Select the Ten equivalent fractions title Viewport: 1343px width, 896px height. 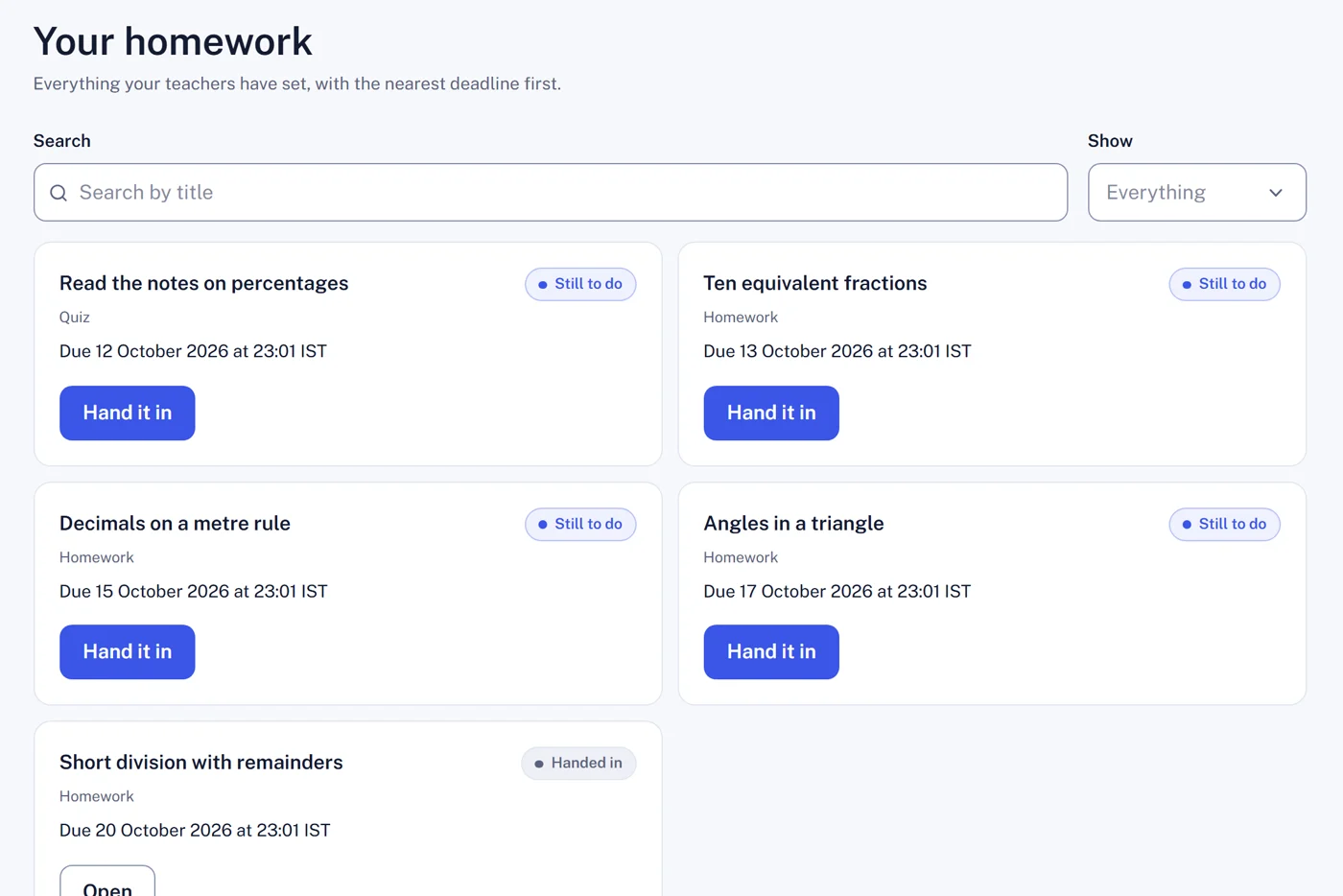pos(815,283)
